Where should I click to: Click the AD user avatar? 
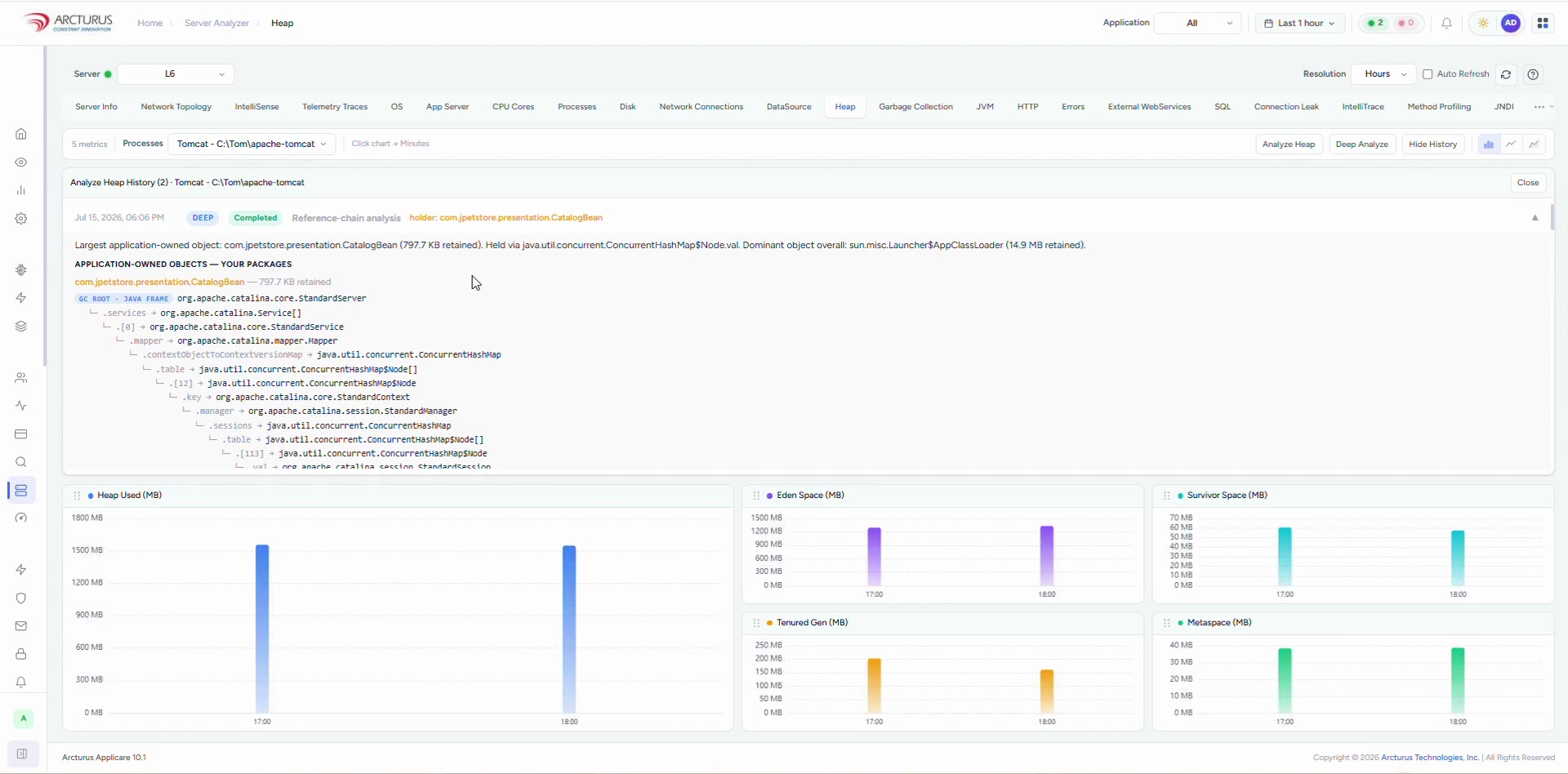pyautogui.click(x=1511, y=23)
